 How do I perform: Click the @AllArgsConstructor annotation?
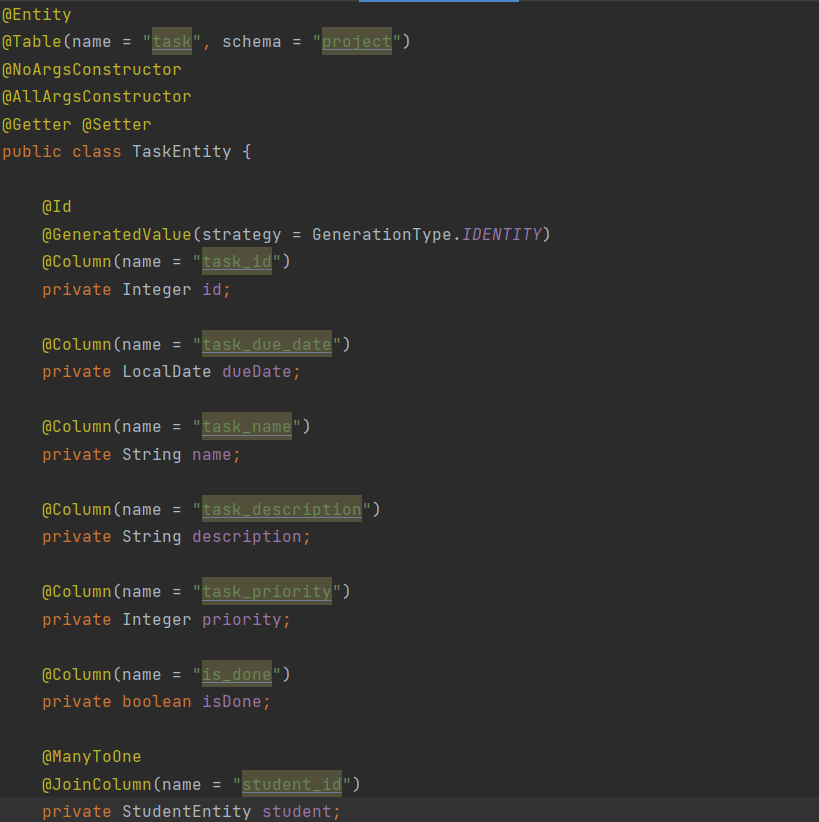(x=97, y=97)
